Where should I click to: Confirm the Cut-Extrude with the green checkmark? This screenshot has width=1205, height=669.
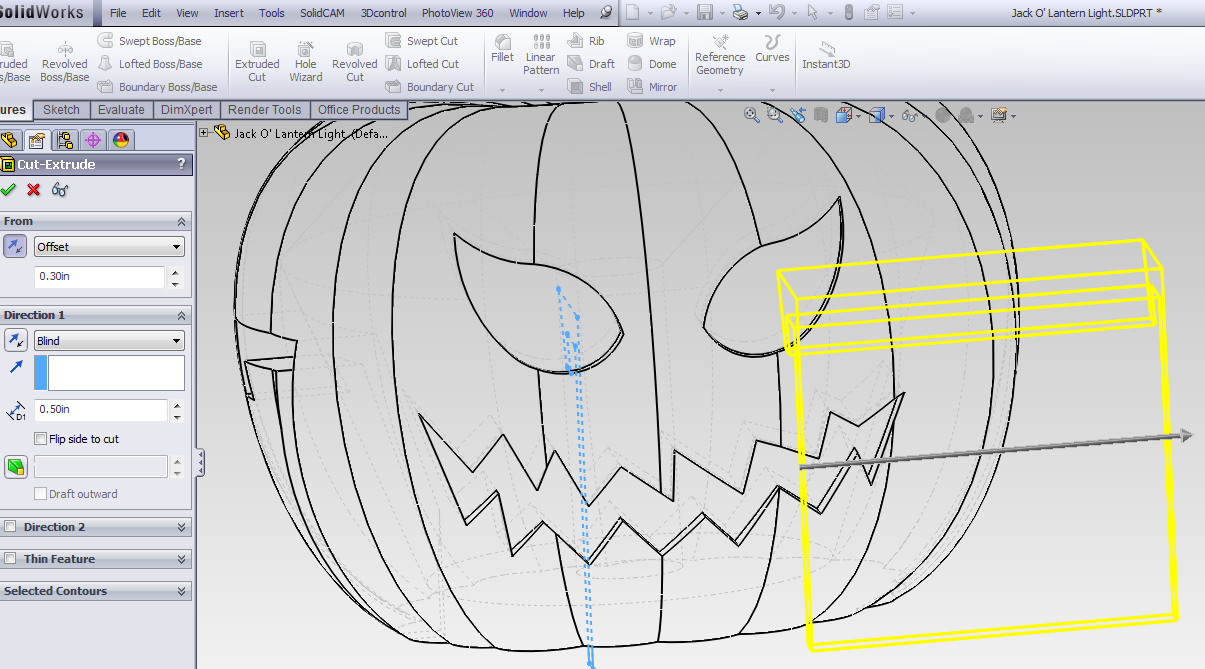click(10, 189)
